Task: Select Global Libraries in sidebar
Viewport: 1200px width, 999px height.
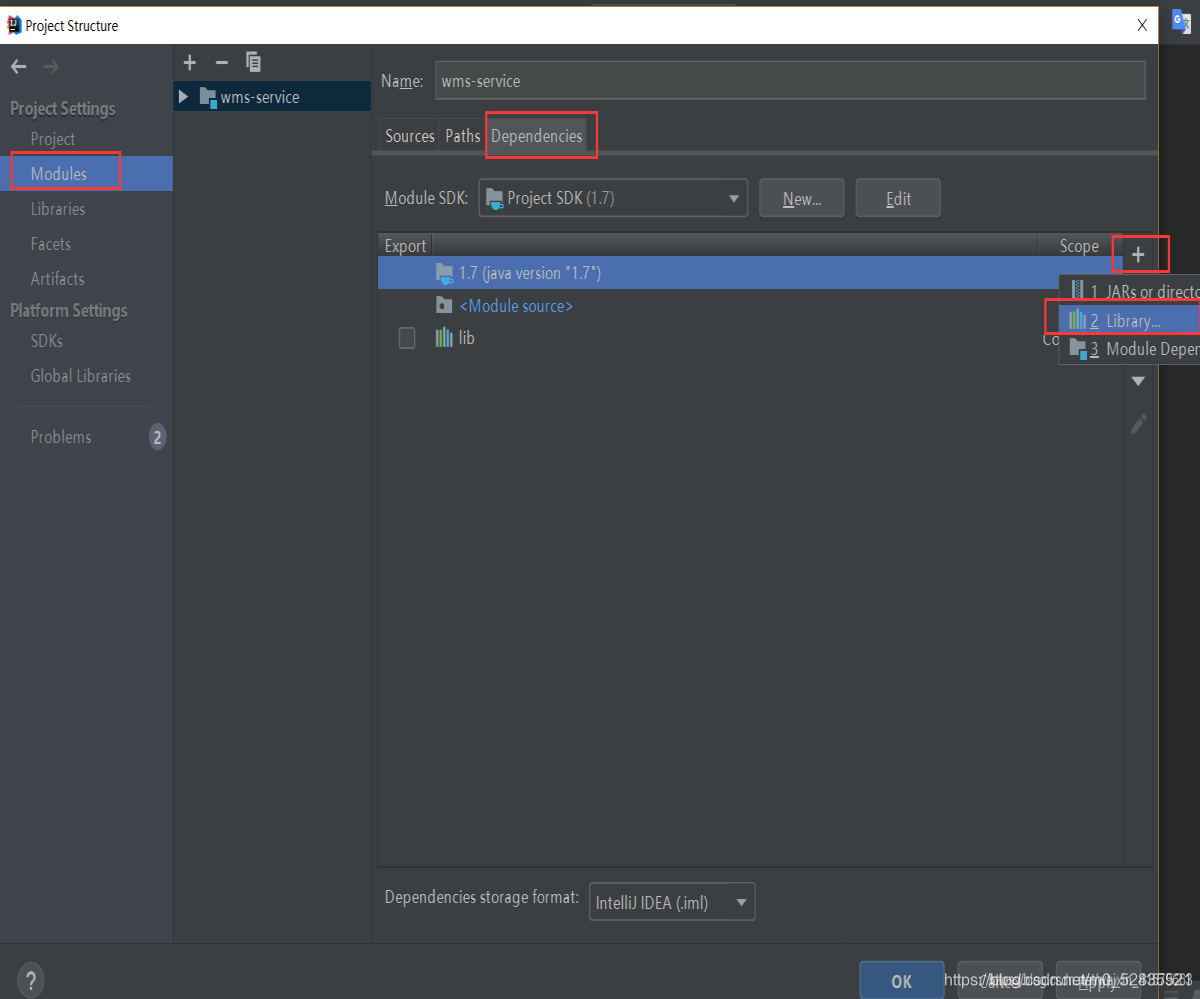Action: (81, 376)
